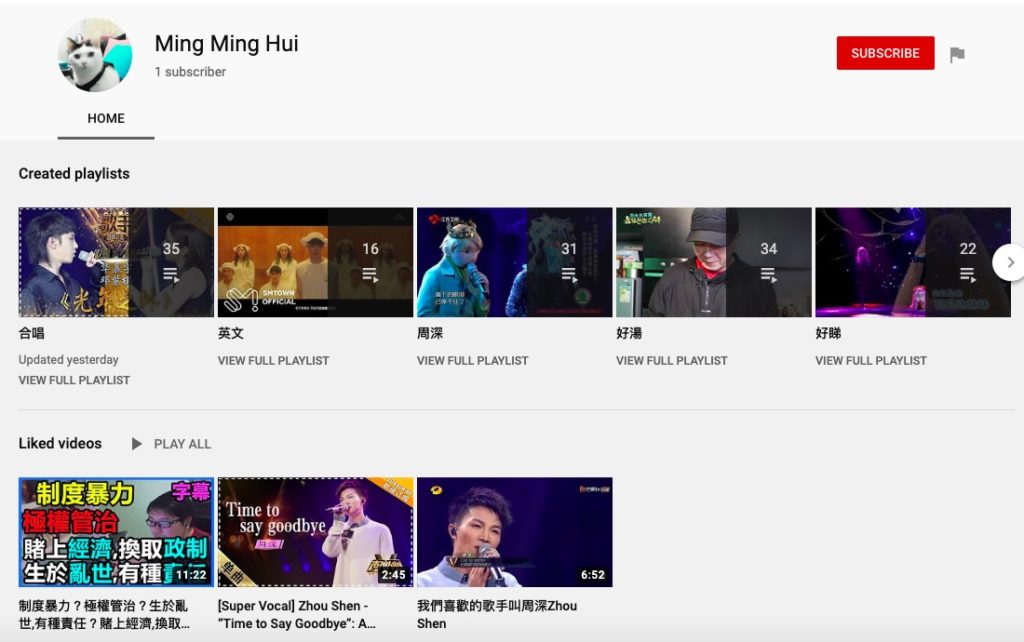
Task: Click the Ming Ming Hui channel avatar
Action: [x=95, y=55]
